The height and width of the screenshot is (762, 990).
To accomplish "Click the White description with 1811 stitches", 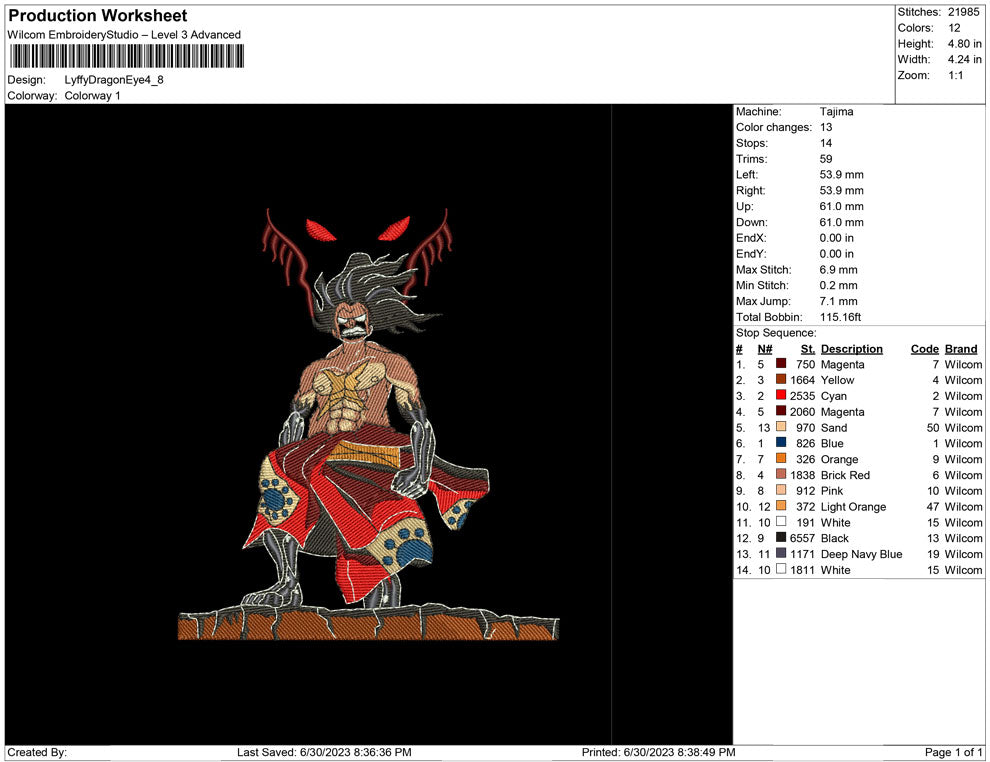I will pos(835,569).
